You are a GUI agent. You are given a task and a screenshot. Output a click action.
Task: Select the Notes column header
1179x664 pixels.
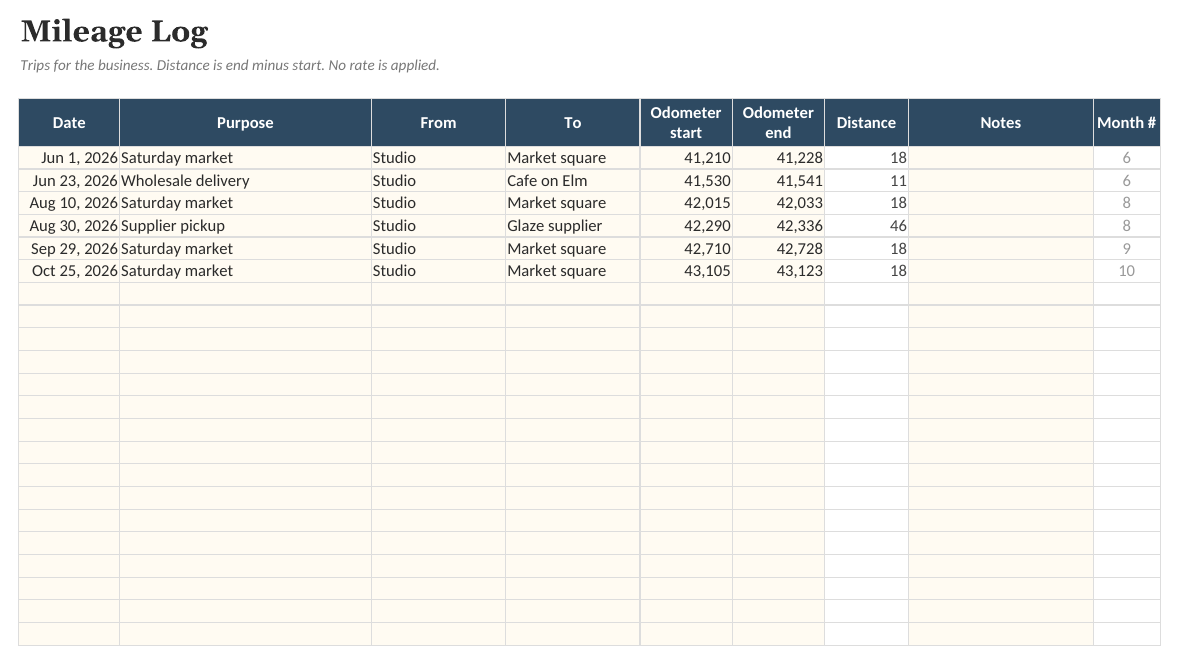(x=1001, y=123)
